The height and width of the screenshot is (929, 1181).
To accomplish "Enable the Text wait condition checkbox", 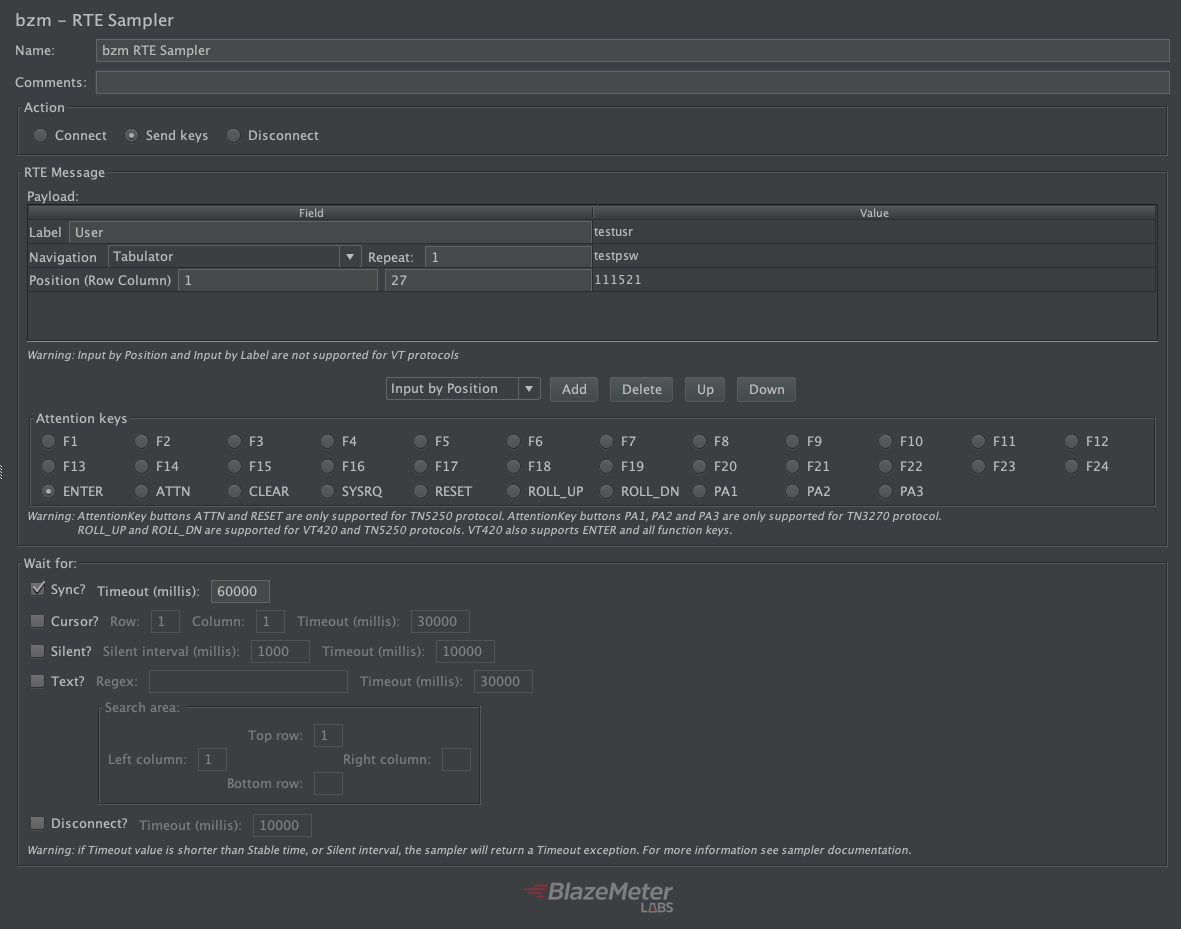I will pyautogui.click(x=37, y=681).
